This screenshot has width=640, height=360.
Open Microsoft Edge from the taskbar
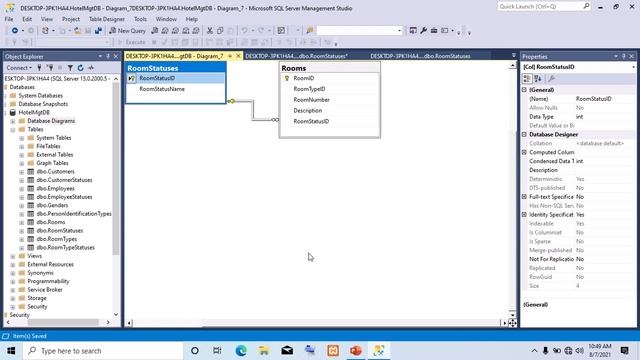pos(241,351)
